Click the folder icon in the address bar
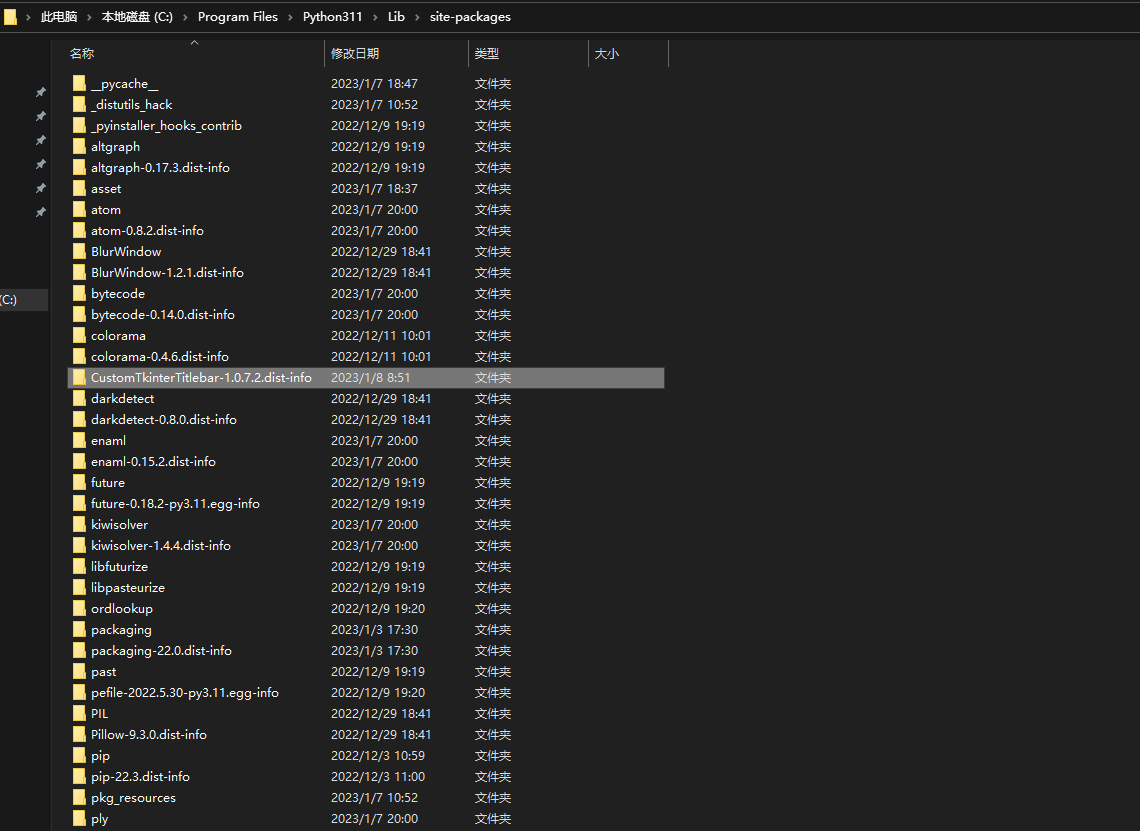1140x831 pixels. 10,16
